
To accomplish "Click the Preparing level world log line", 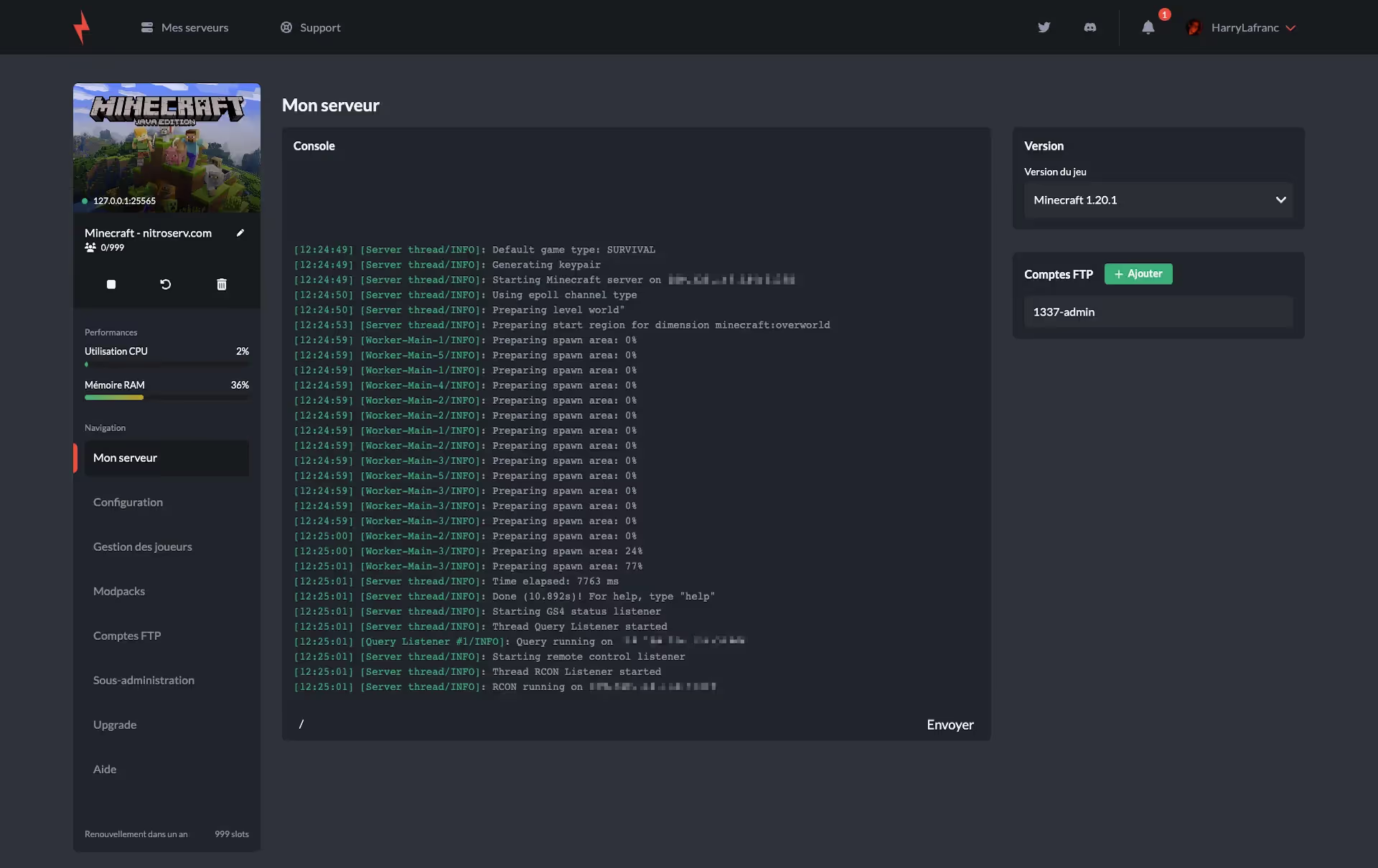I will pyautogui.click(x=459, y=310).
